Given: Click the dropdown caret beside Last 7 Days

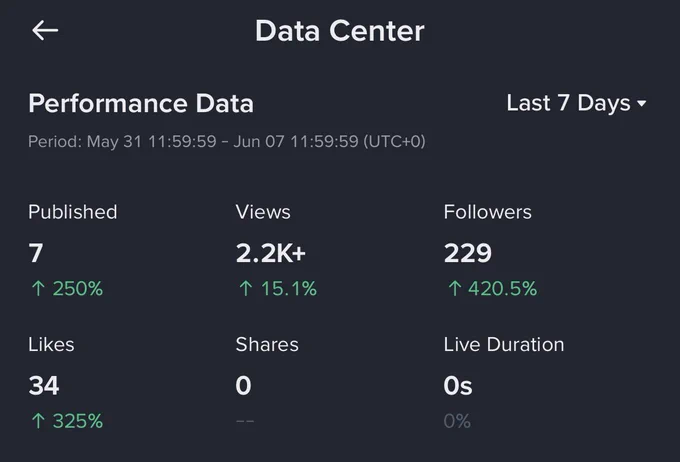Looking at the screenshot, I should coord(641,104).
